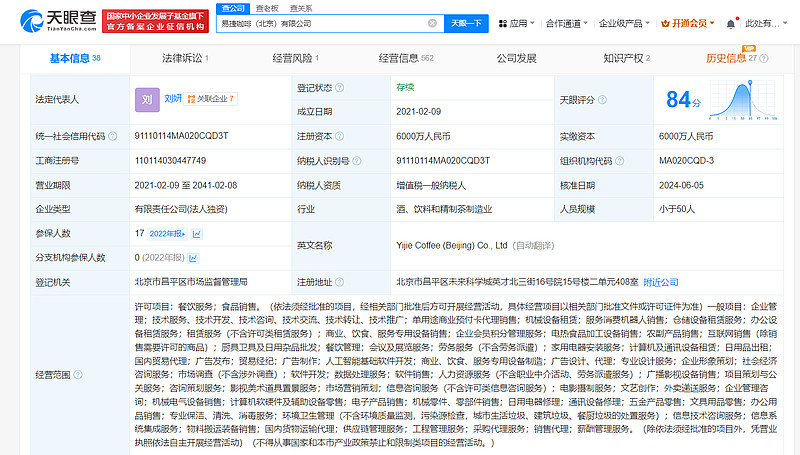The image size is (800, 455).
Task: Switch to the 查公司 search tab
Action: 233,8
